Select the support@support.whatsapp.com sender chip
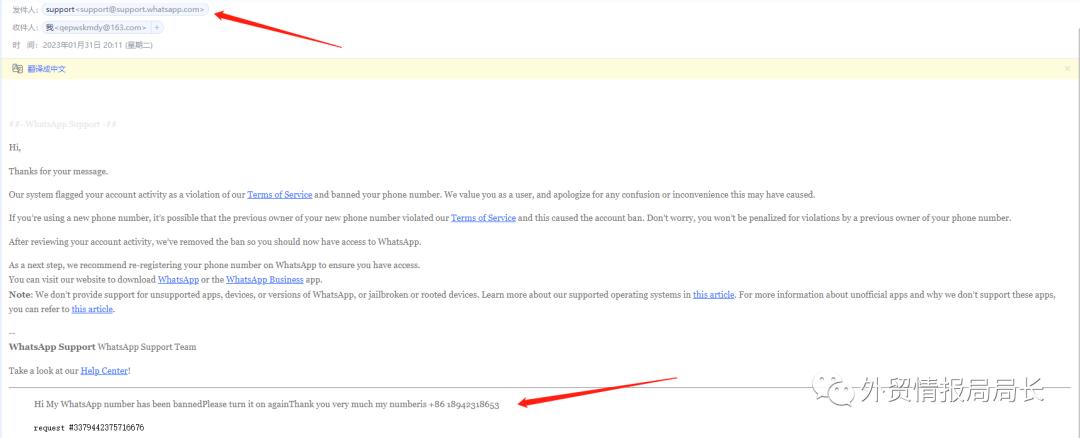 125,9
